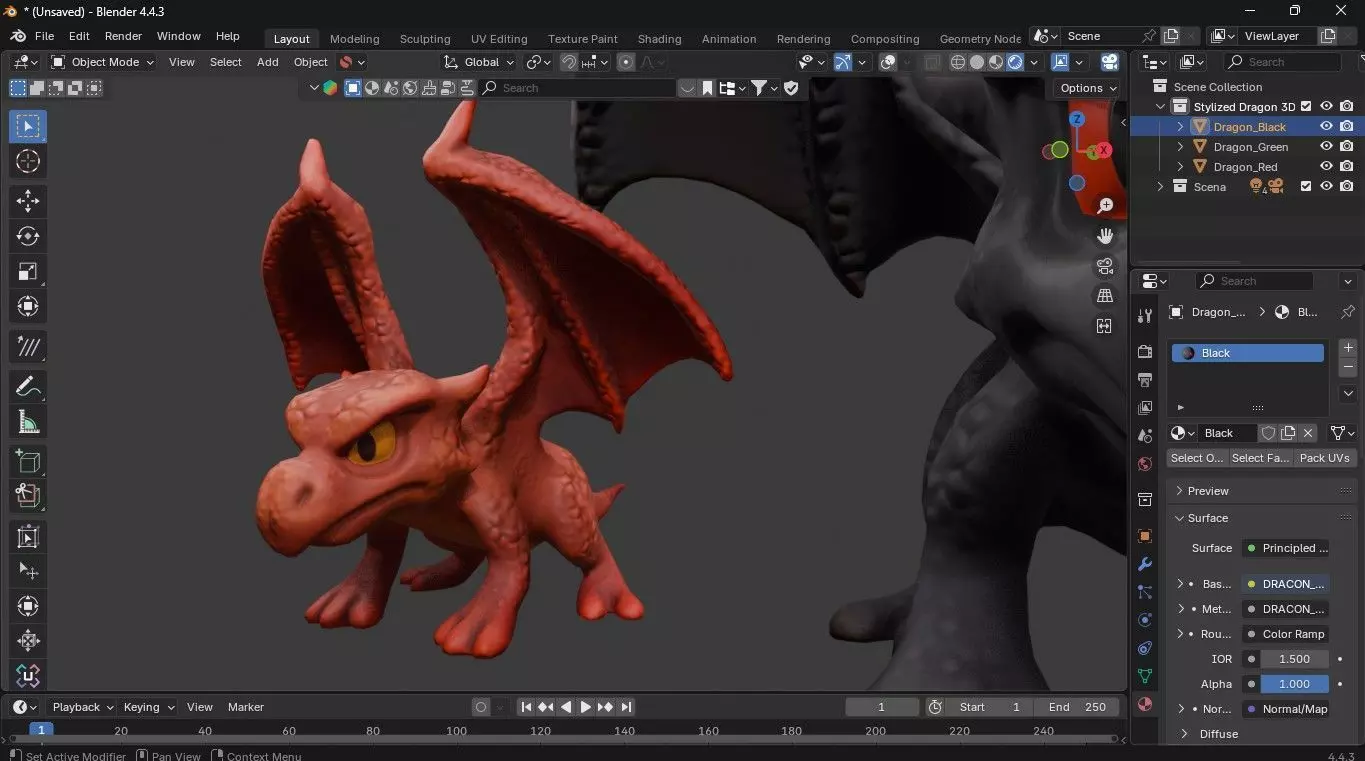Screen dimensions: 1365x761
Task: Expand the Scena collection
Action: (1160, 187)
